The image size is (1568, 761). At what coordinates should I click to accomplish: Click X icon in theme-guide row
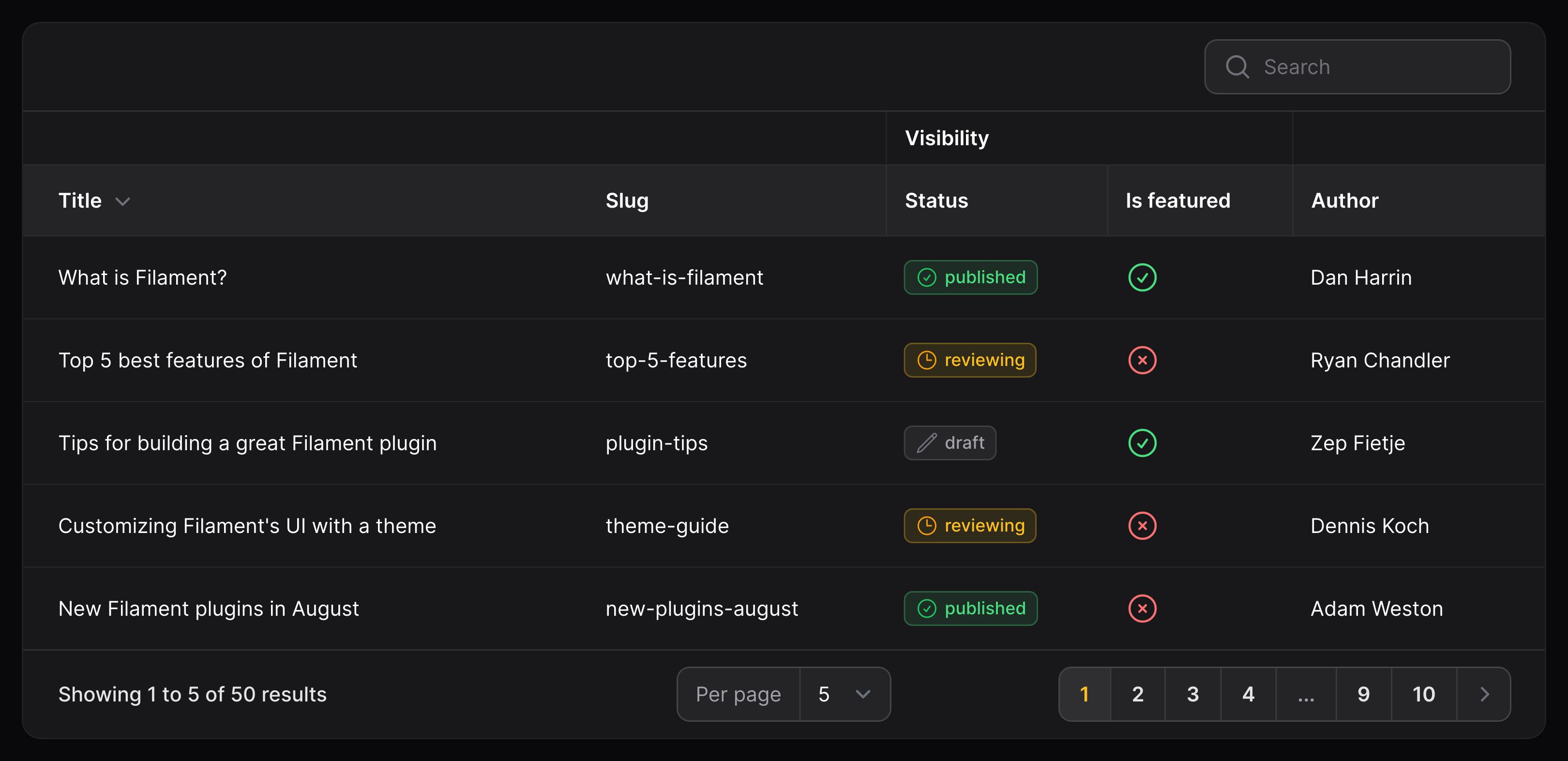point(1143,526)
